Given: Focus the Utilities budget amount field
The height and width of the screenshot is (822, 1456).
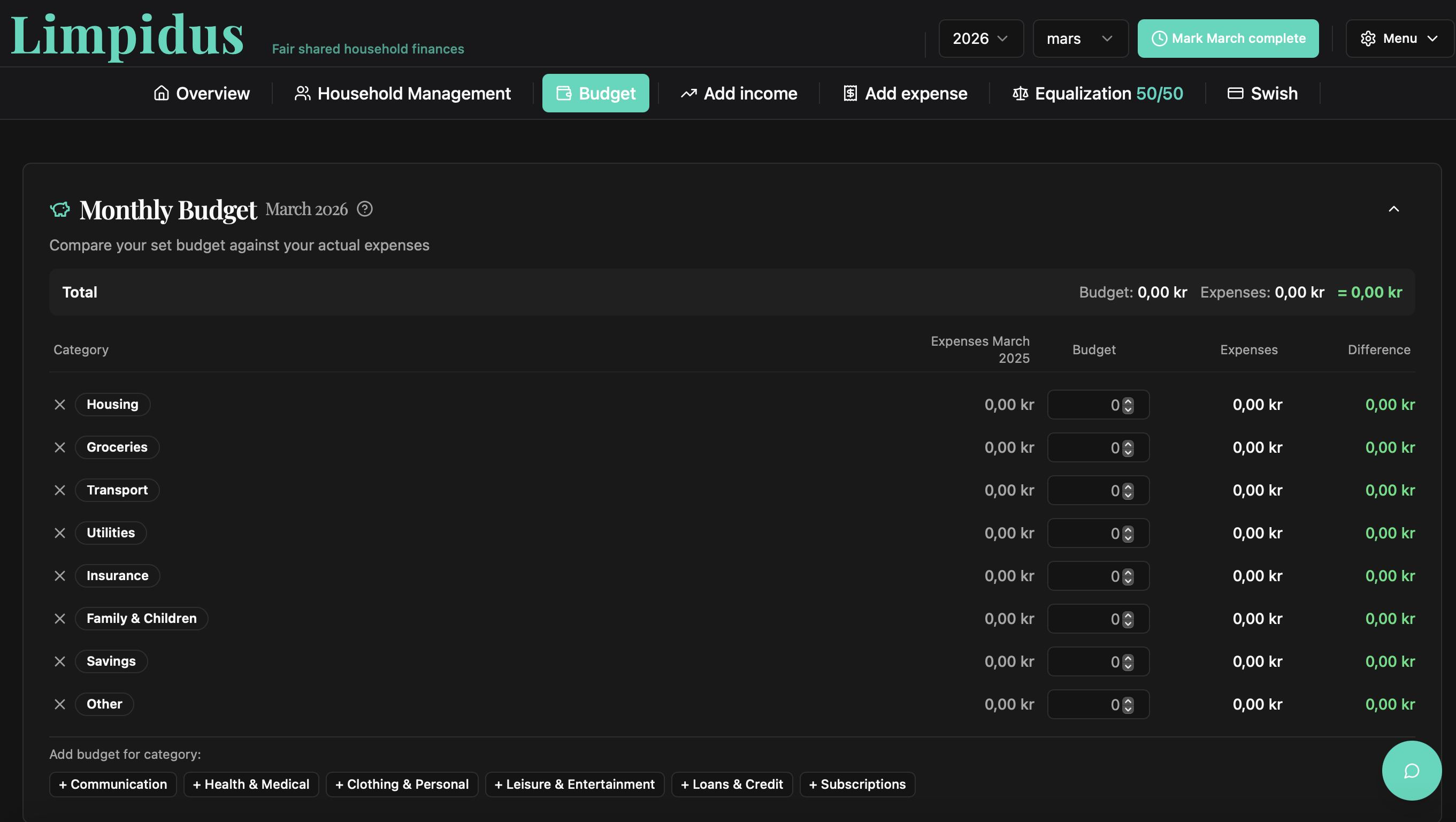Looking at the screenshot, I should pyautogui.click(x=1085, y=533).
